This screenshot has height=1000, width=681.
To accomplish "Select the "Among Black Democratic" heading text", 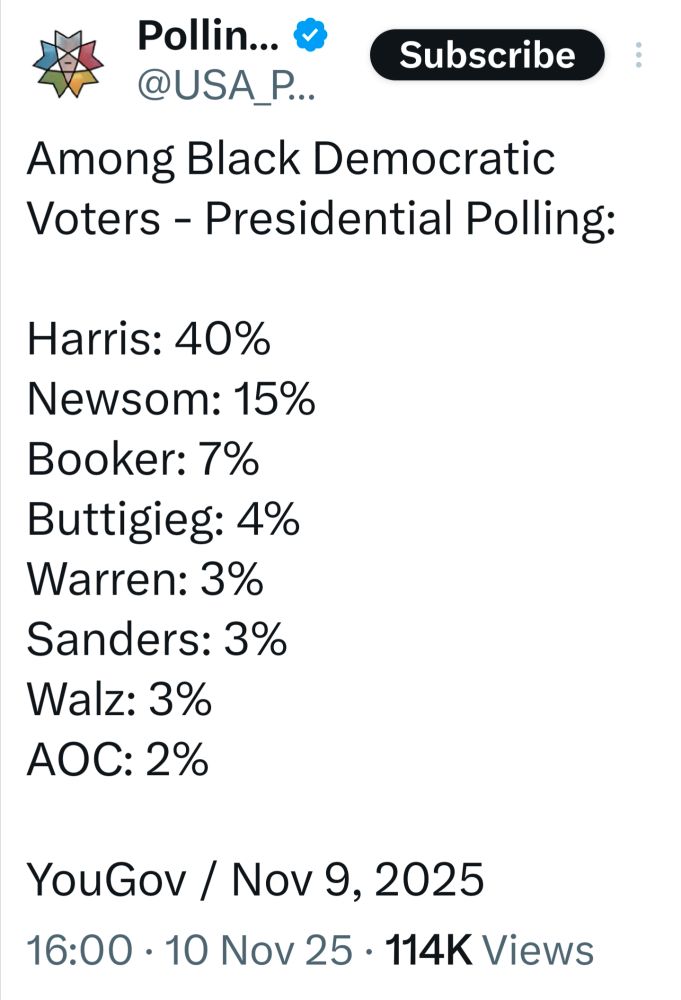I will point(291,159).
